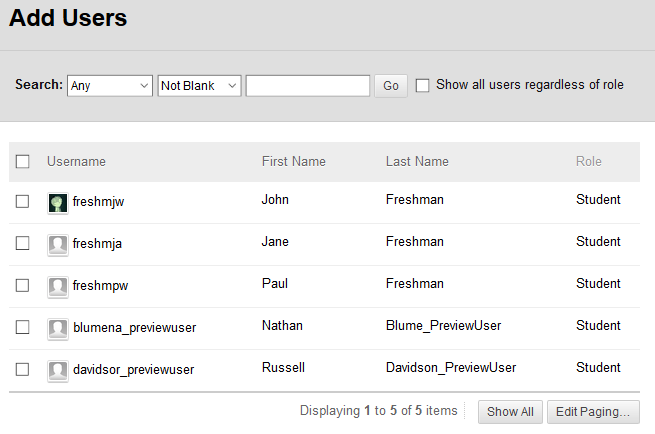The image size is (655, 434).
Task: Open the Edit Paging options
Action: pyautogui.click(x=593, y=412)
